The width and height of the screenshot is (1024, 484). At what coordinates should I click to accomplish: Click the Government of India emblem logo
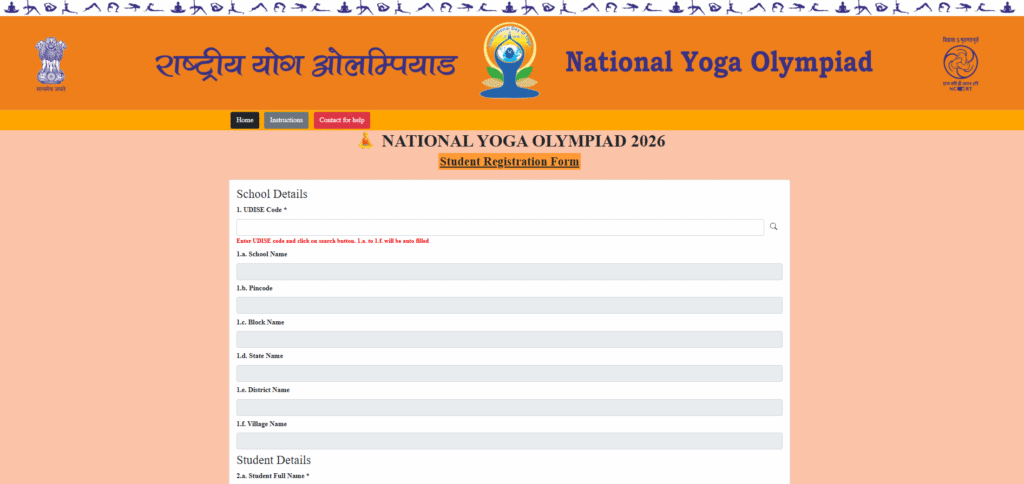51,63
